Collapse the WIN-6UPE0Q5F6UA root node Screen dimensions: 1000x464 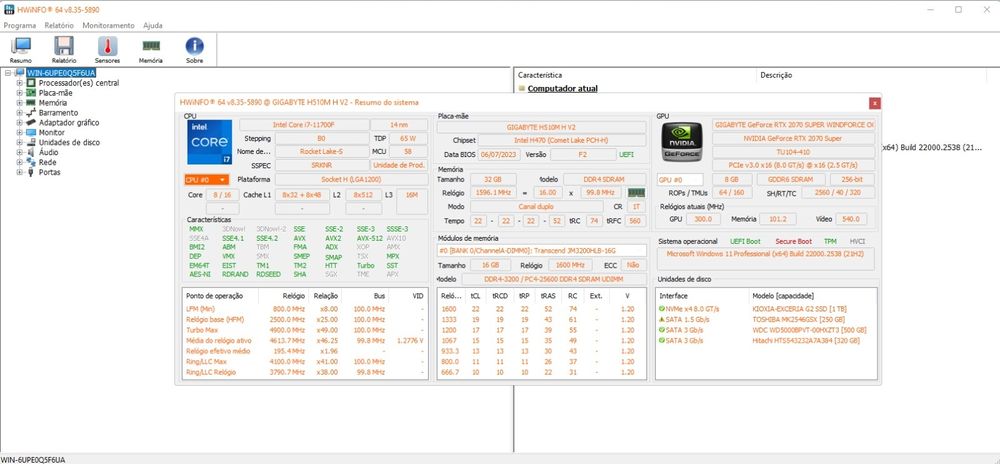8,73
